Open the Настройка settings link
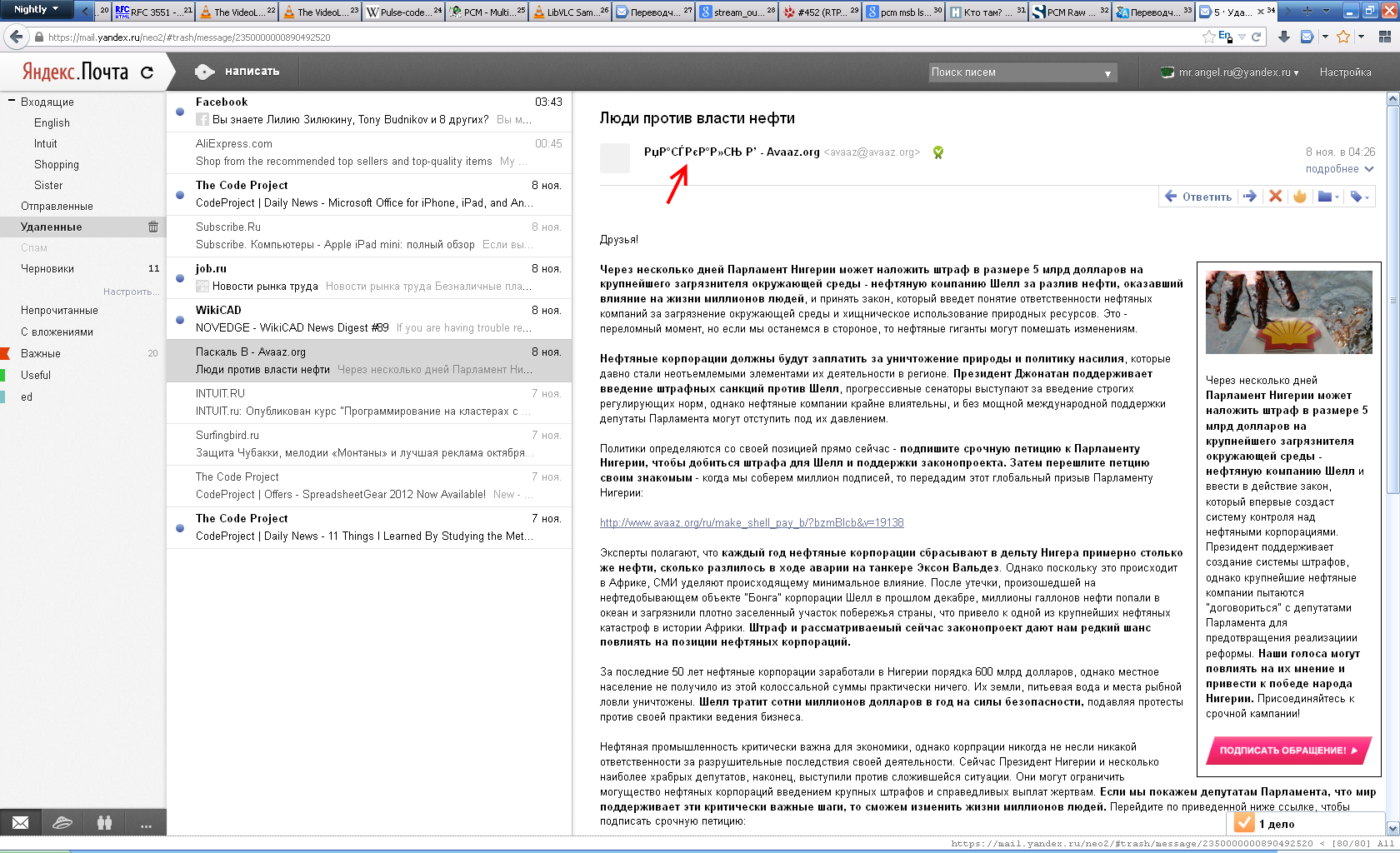Image resolution: width=1400 pixels, height=853 pixels. (1345, 72)
